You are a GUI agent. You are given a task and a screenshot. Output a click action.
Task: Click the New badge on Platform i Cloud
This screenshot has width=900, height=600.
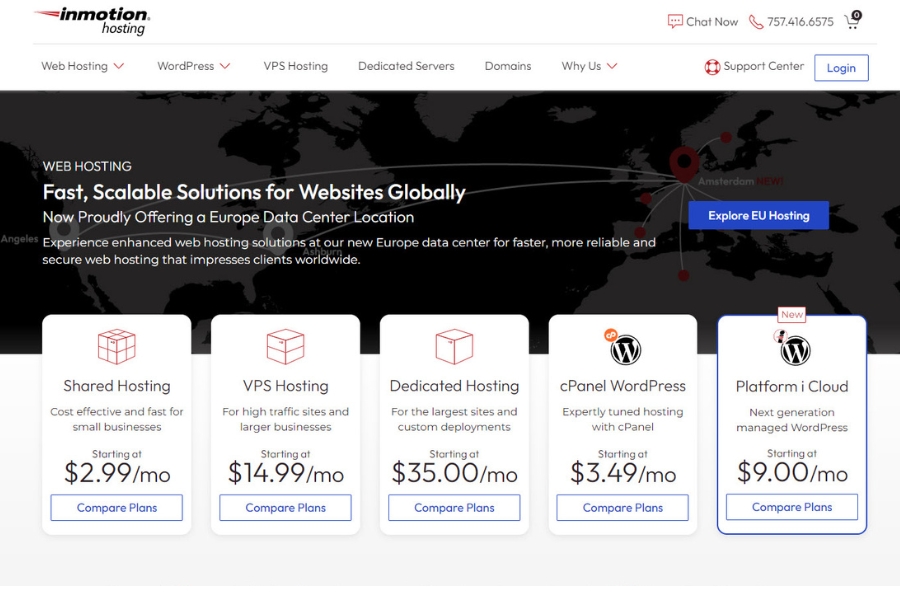pos(792,315)
